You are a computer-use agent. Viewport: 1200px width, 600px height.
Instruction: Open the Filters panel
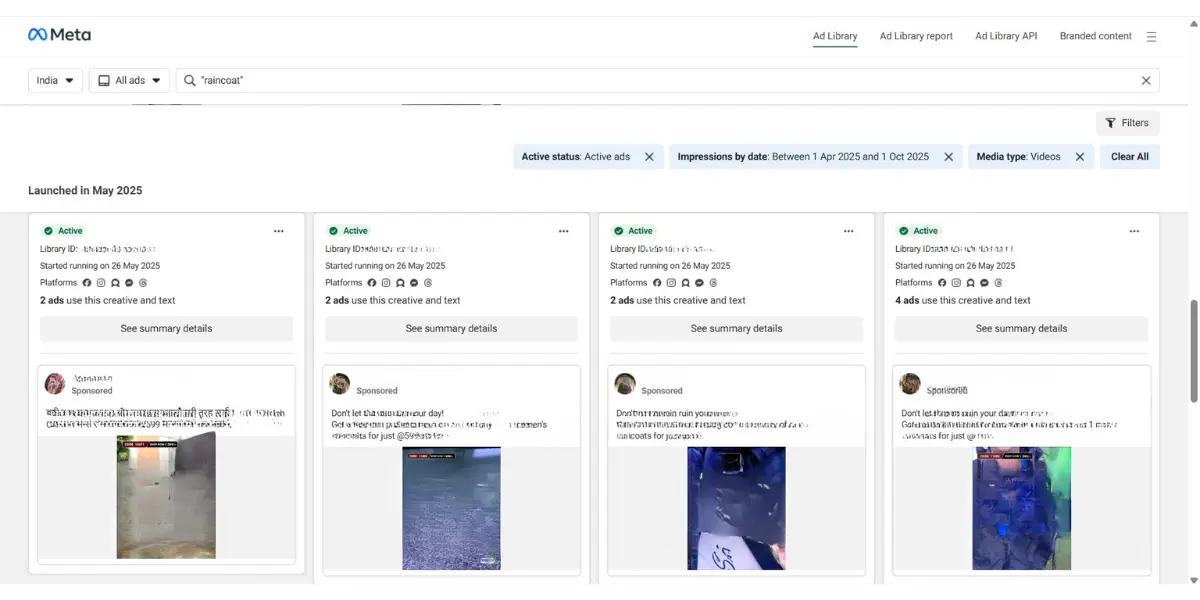tap(1128, 122)
